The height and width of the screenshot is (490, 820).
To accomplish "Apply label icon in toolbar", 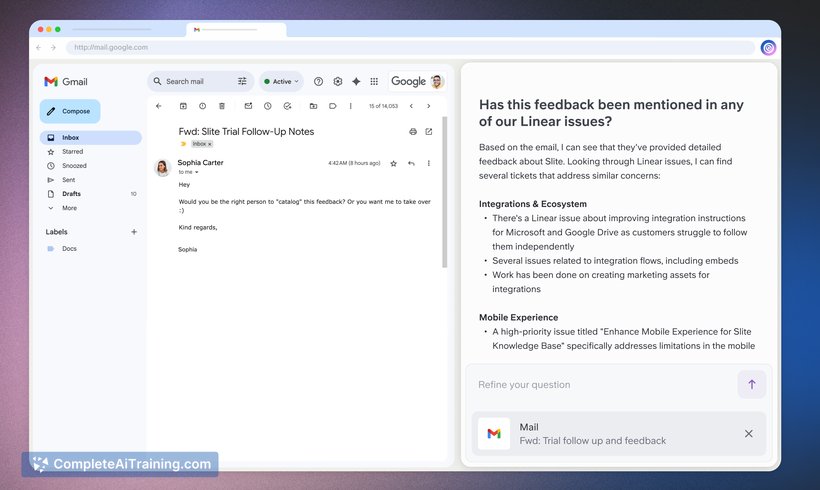I will [333, 106].
